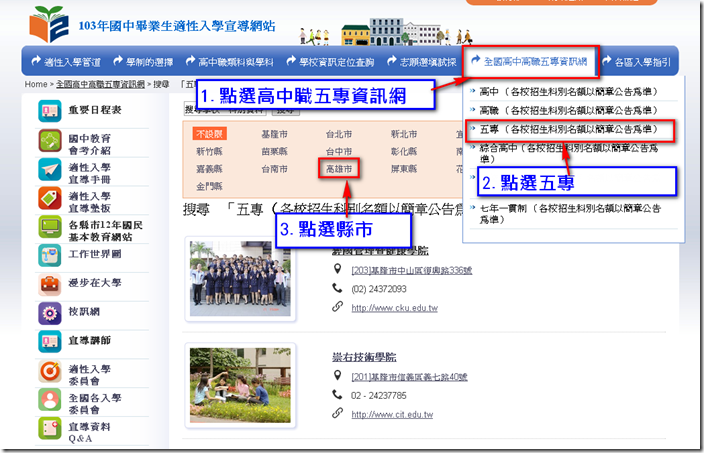
Task: Open the 適性入學宣導手冊 paper plane icon
Action: coord(49,169)
